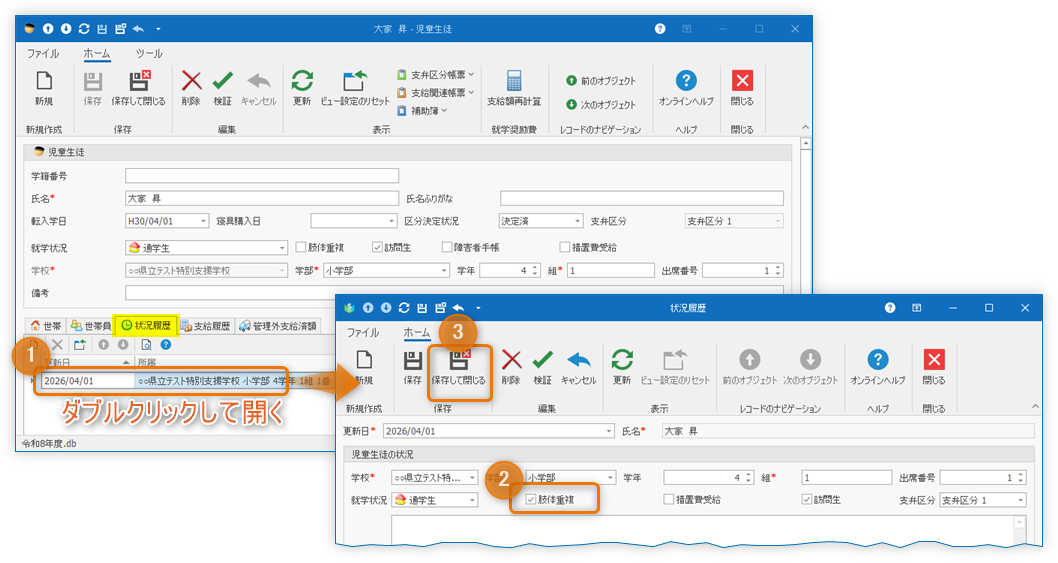
Task: Open 学部 dropdown in 児童生徒 window
Action: [444, 271]
